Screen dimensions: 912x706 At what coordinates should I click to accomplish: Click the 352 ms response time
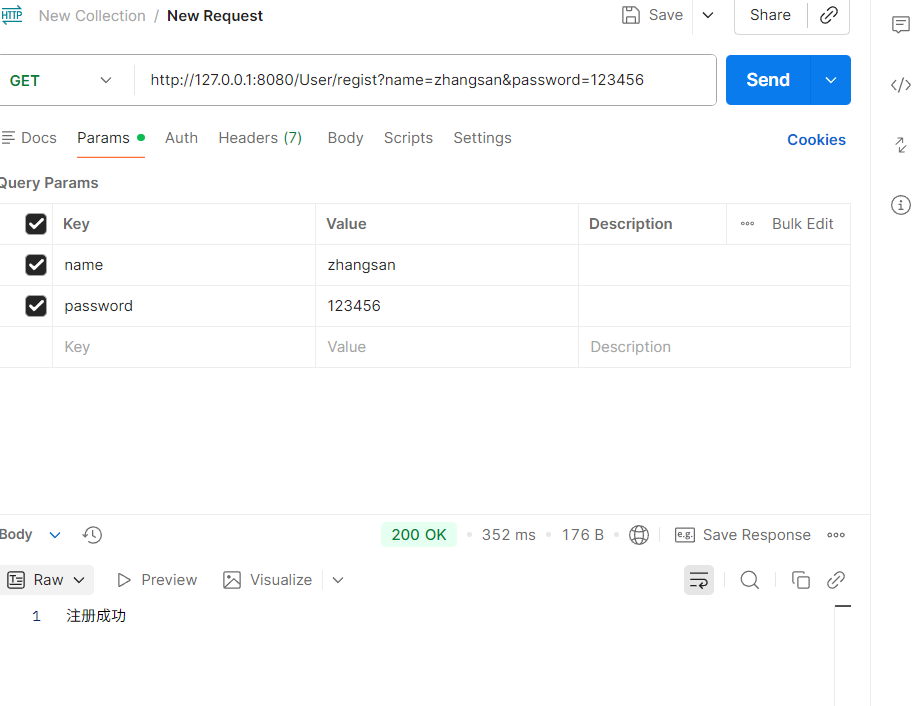click(x=508, y=535)
